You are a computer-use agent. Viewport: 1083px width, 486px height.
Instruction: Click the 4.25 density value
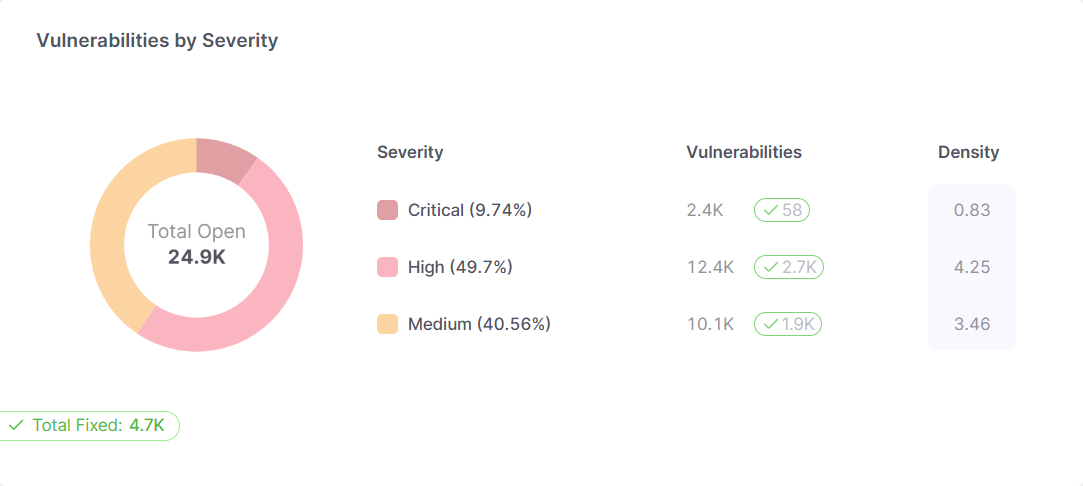972,266
